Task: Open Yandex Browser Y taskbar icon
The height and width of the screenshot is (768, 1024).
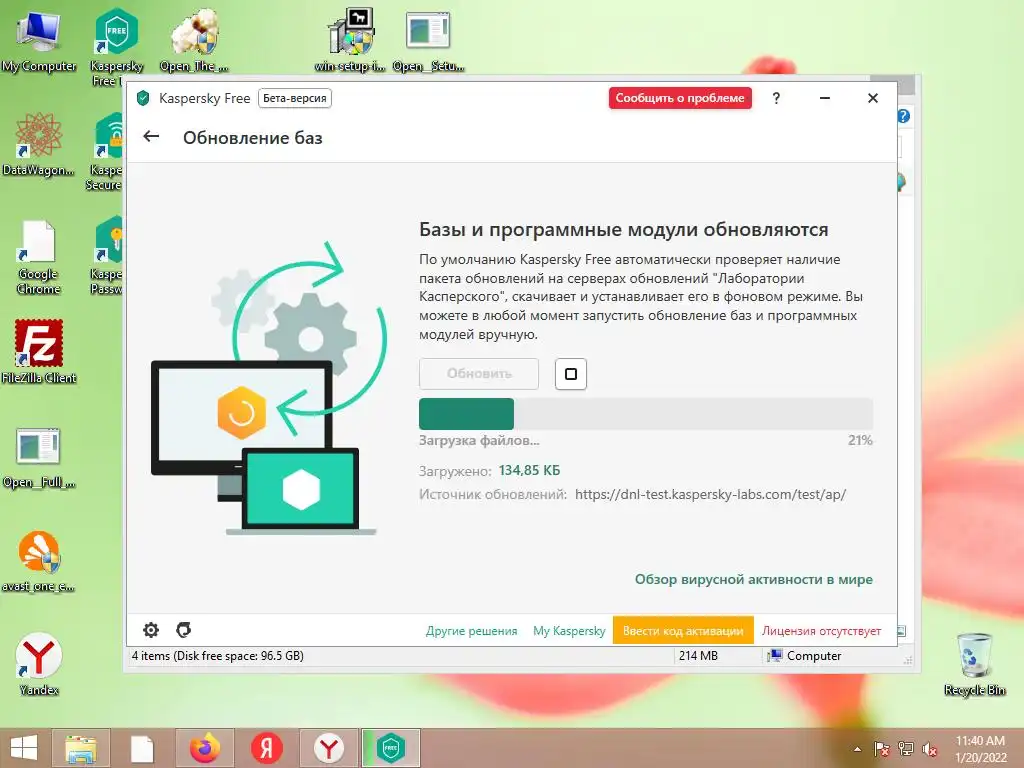Action: tap(328, 748)
